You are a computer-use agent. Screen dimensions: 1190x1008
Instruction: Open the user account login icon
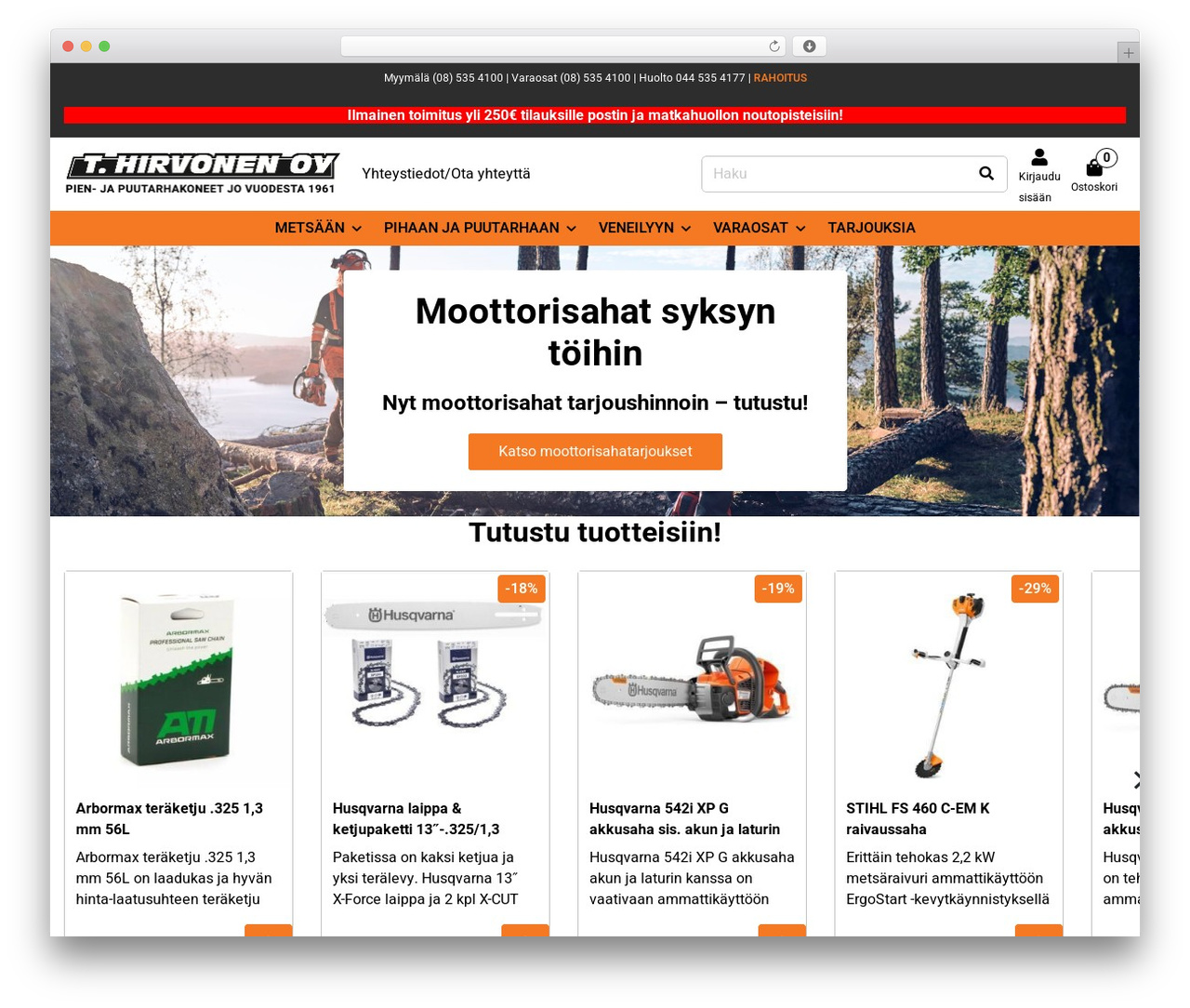coord(1039,157)
